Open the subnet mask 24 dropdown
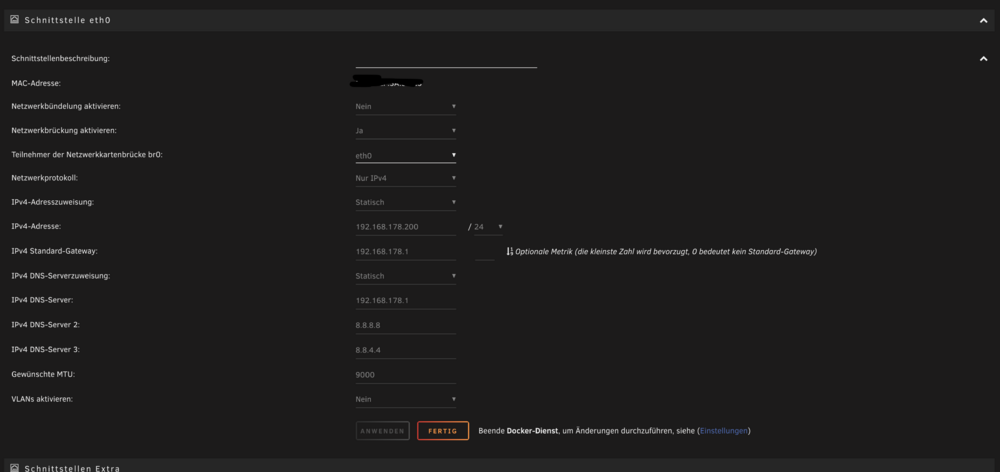The height and width of the screenshot is (472, 1000). pos(489,227)
